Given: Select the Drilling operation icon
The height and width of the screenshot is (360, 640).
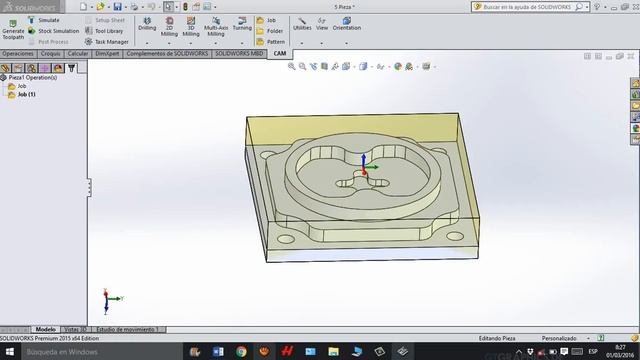Looking at the screenshot, I should (x=147, y=24).
